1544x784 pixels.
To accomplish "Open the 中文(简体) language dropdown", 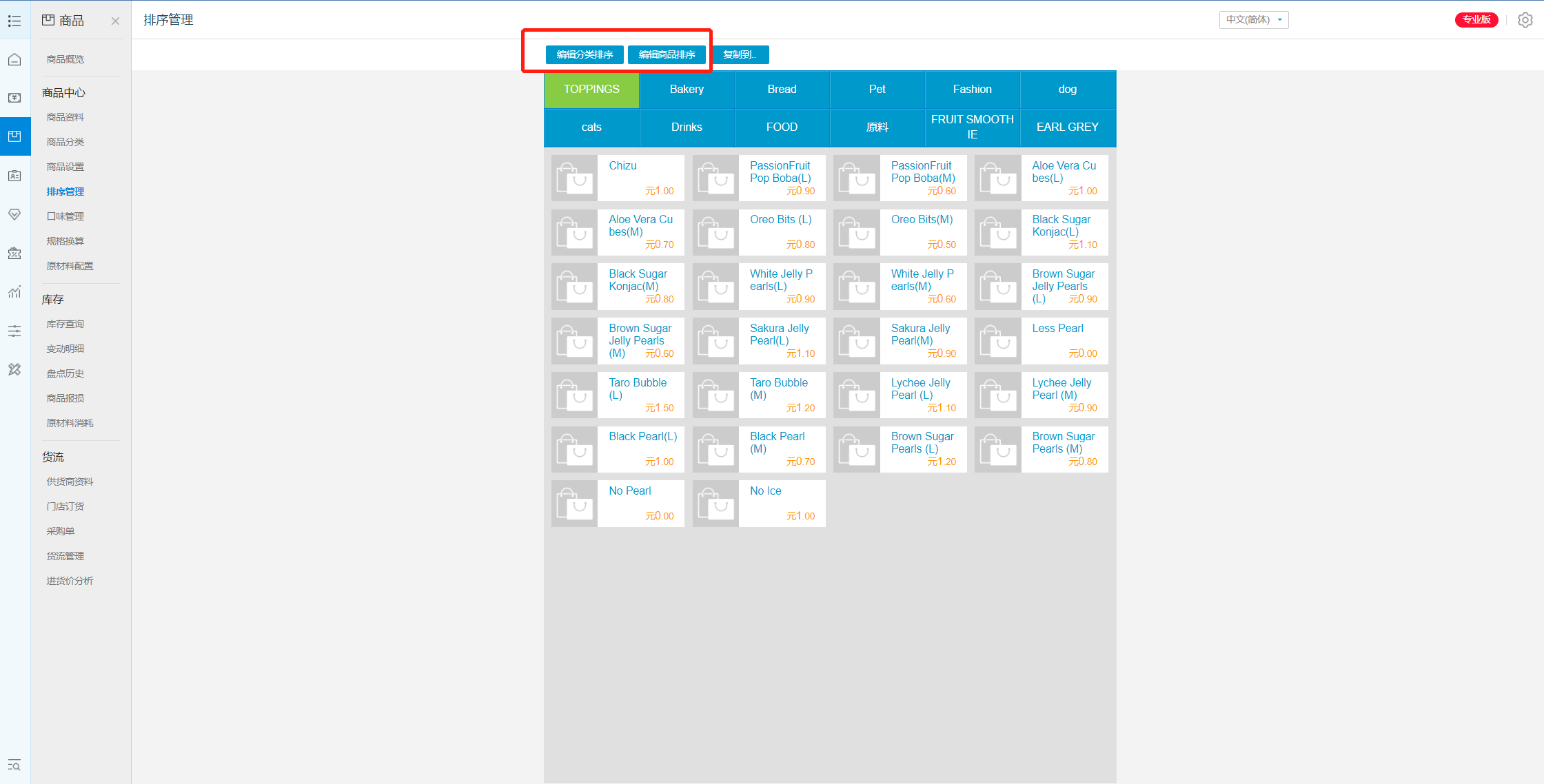I will 1253,20.
